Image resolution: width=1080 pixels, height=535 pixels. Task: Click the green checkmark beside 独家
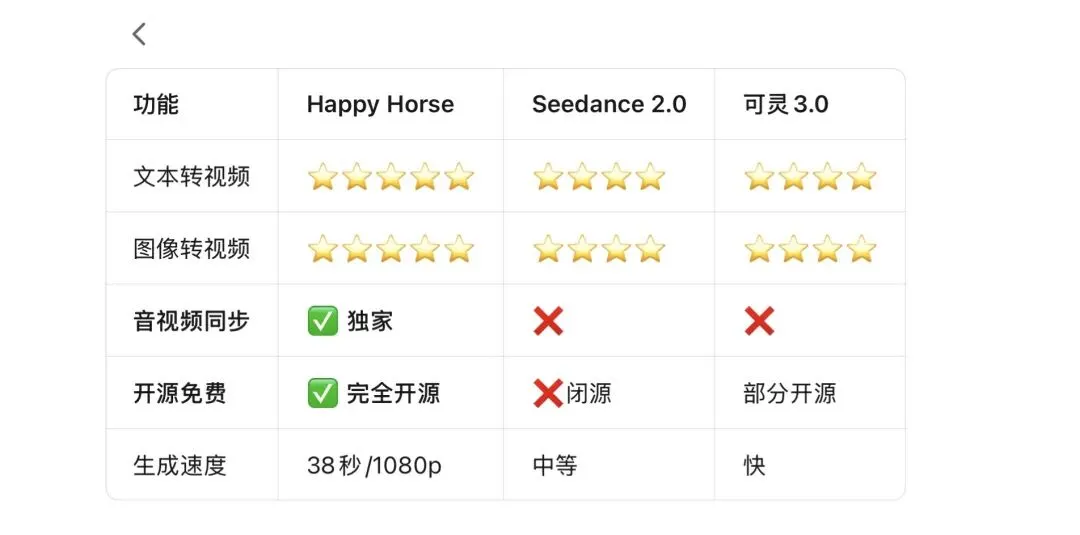pyautogui.click(x=322, y=322)
